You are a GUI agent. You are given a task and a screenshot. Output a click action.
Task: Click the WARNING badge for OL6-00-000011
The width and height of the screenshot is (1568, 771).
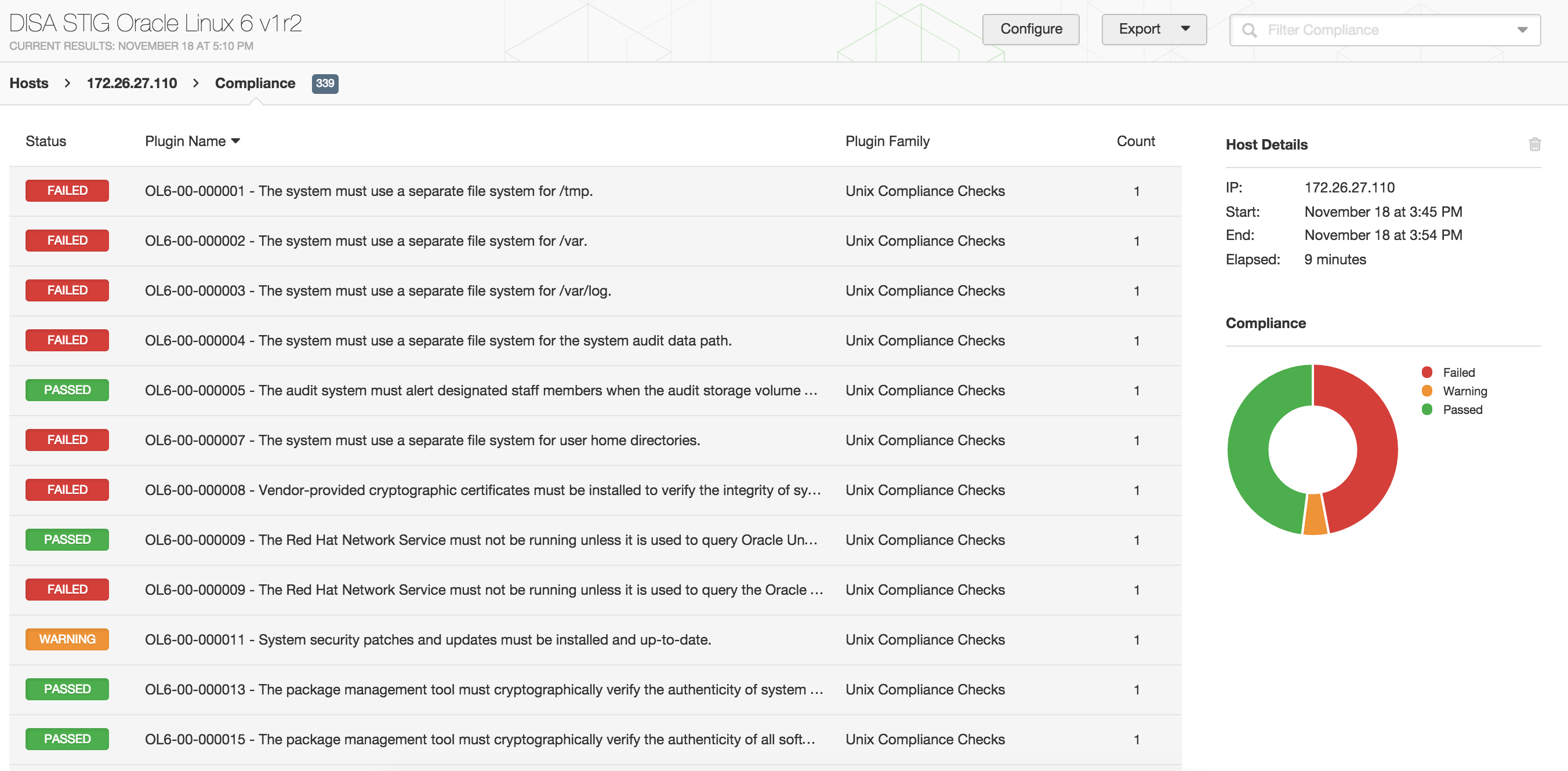[x=67, y=639]
